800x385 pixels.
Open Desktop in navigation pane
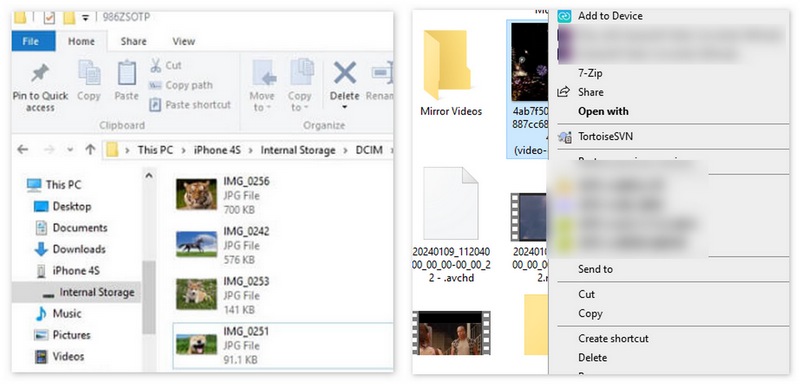coord(62,207)
